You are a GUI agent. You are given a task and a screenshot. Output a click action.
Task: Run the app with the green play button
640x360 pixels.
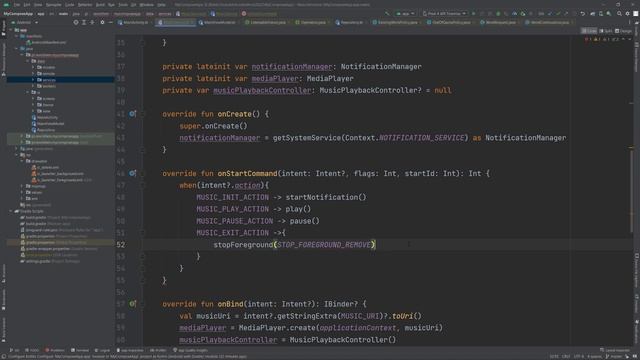coord(473,13)
